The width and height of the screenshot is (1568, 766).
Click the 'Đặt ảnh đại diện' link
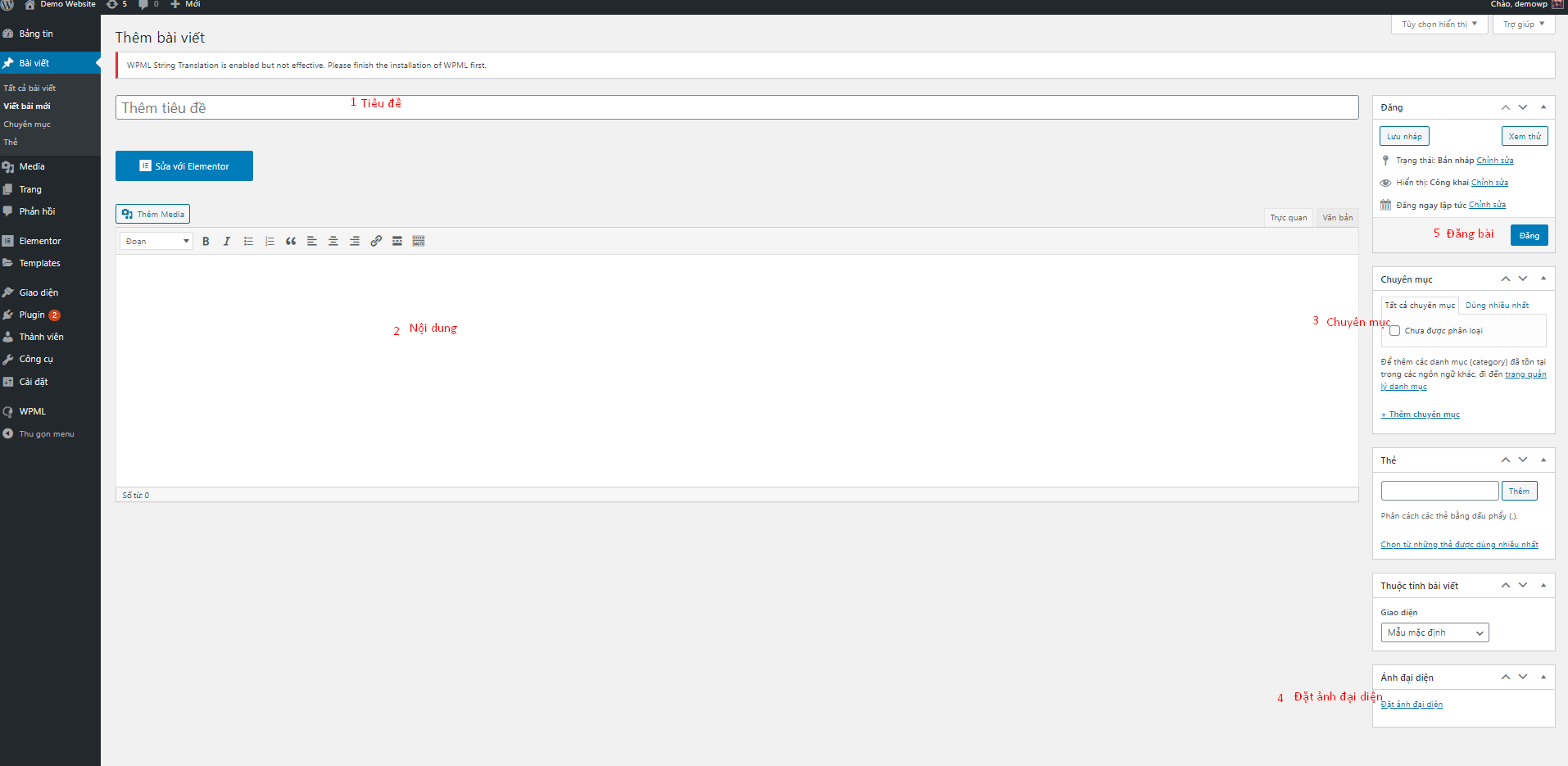pos(1412,705)
